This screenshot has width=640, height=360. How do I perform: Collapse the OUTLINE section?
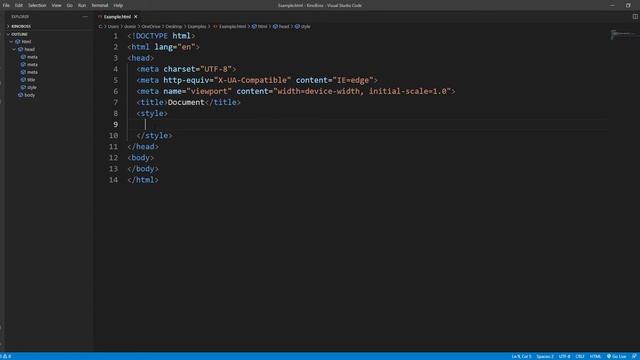pos(19,34)
